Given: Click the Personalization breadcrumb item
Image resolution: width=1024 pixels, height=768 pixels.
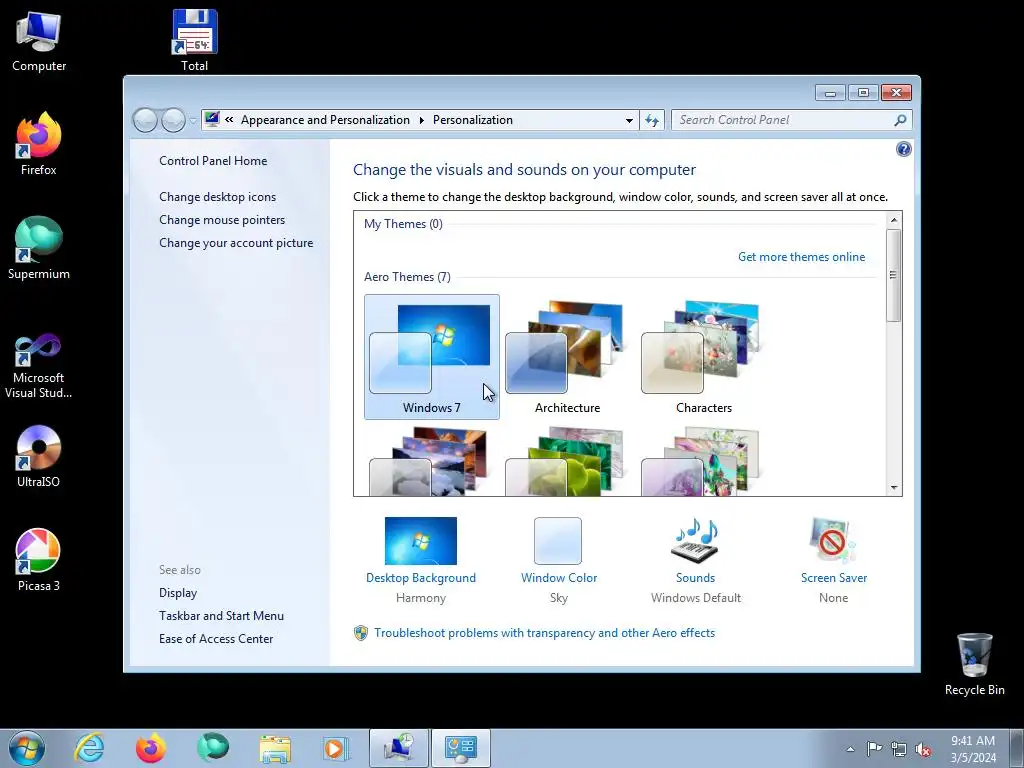Looking at the screenshot, I should click(473, 120).
